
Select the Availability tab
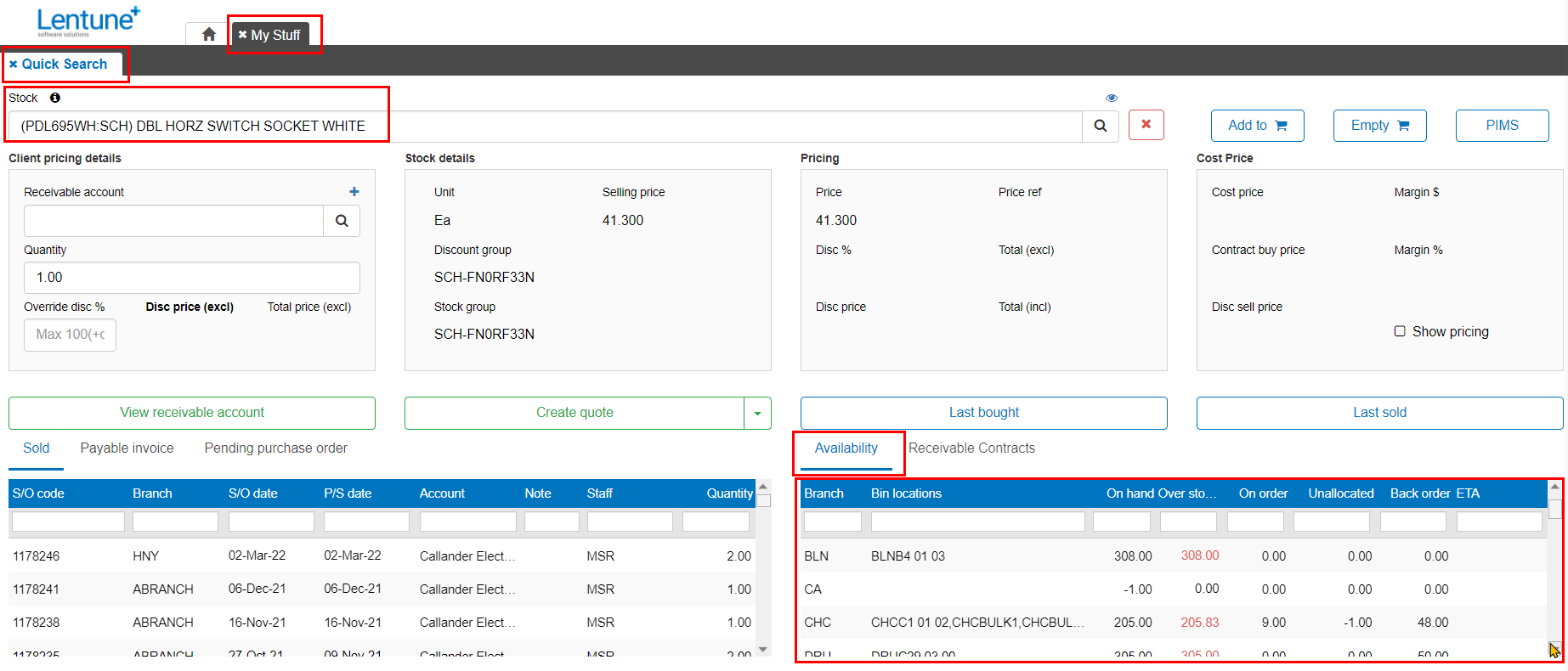pyautogui.click(x=846, y=448)
